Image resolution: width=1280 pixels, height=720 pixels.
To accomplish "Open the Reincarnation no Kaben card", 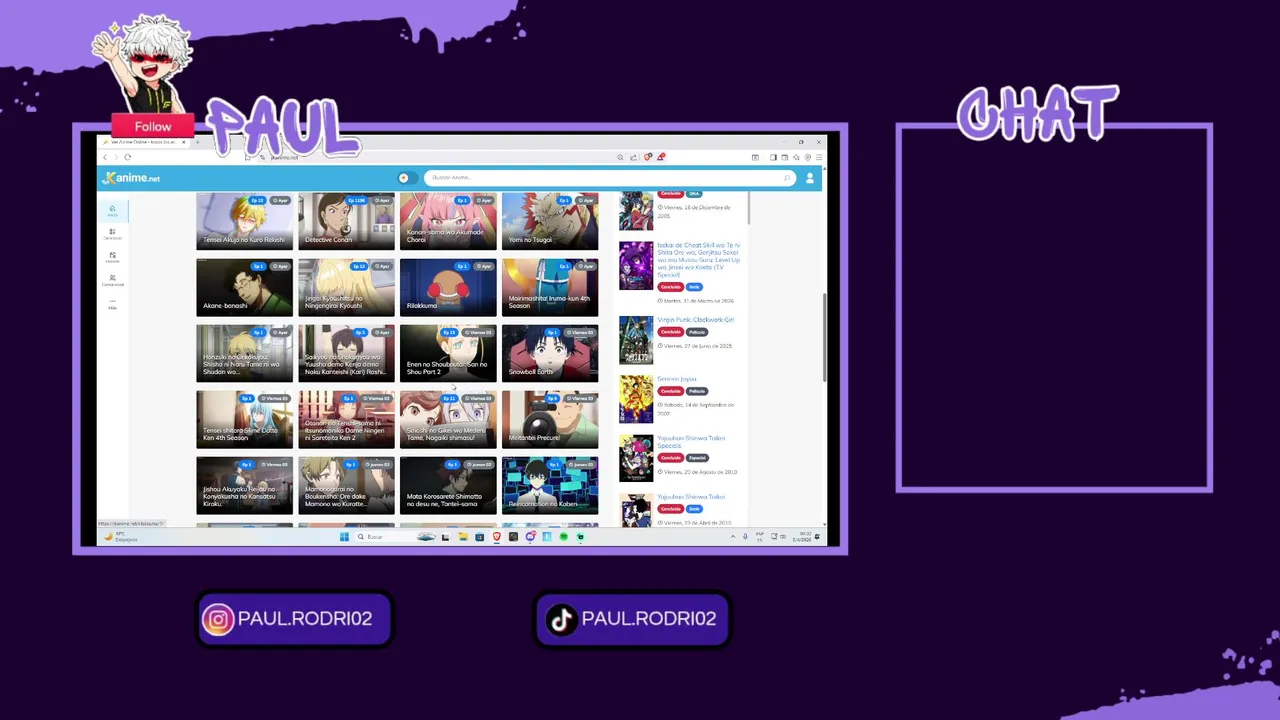I will pos(550,485).
